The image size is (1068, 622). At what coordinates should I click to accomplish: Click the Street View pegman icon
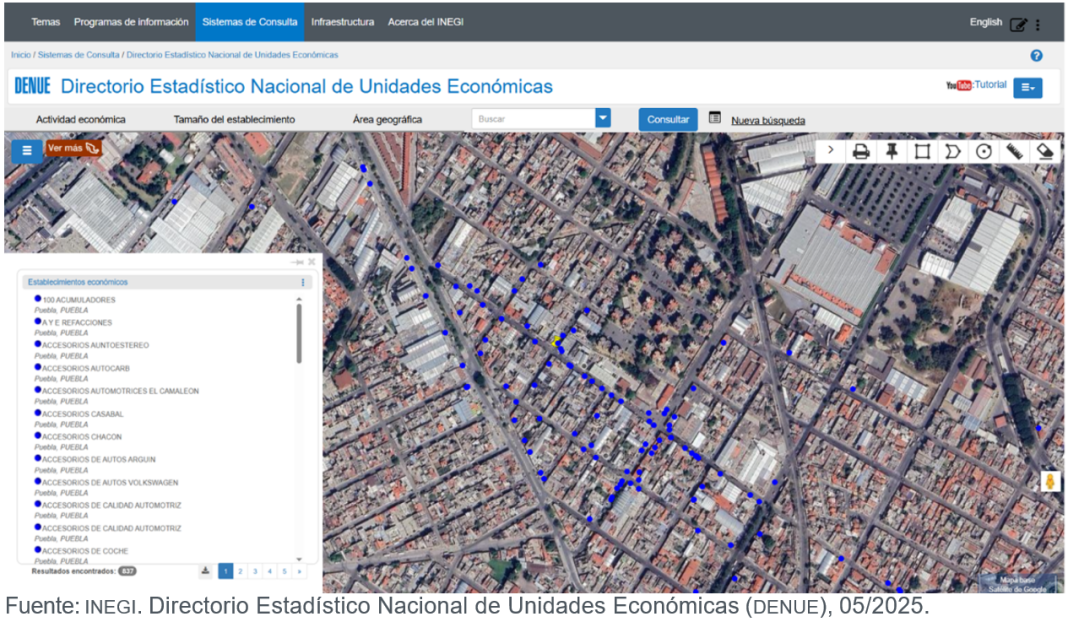coord(1050,481)
